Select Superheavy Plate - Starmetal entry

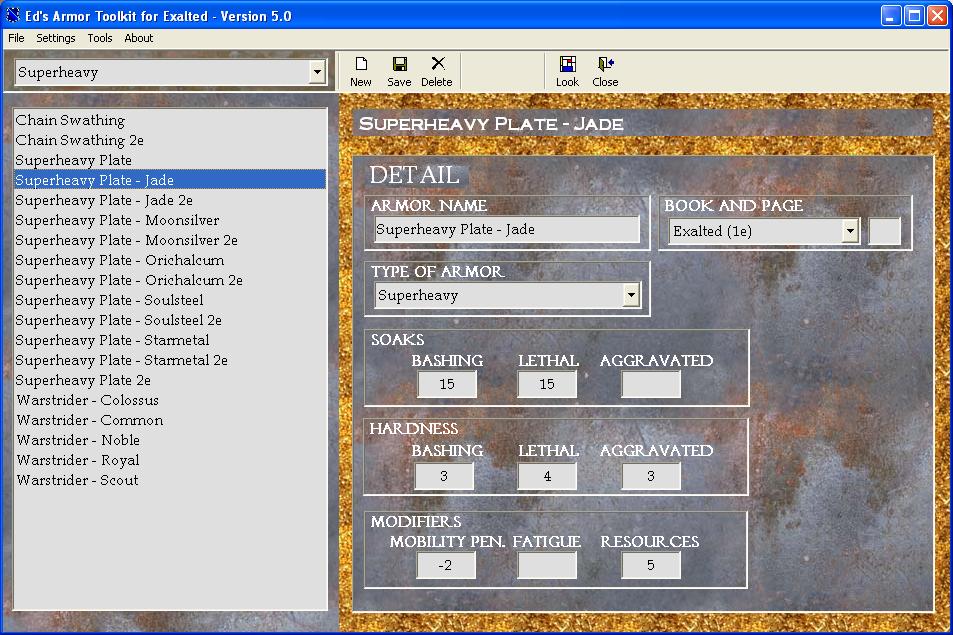170,340
